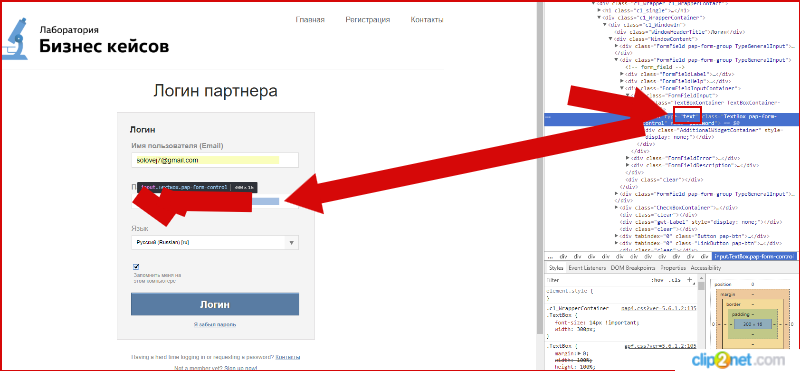Switch to the Event Listeners tab

587,268
